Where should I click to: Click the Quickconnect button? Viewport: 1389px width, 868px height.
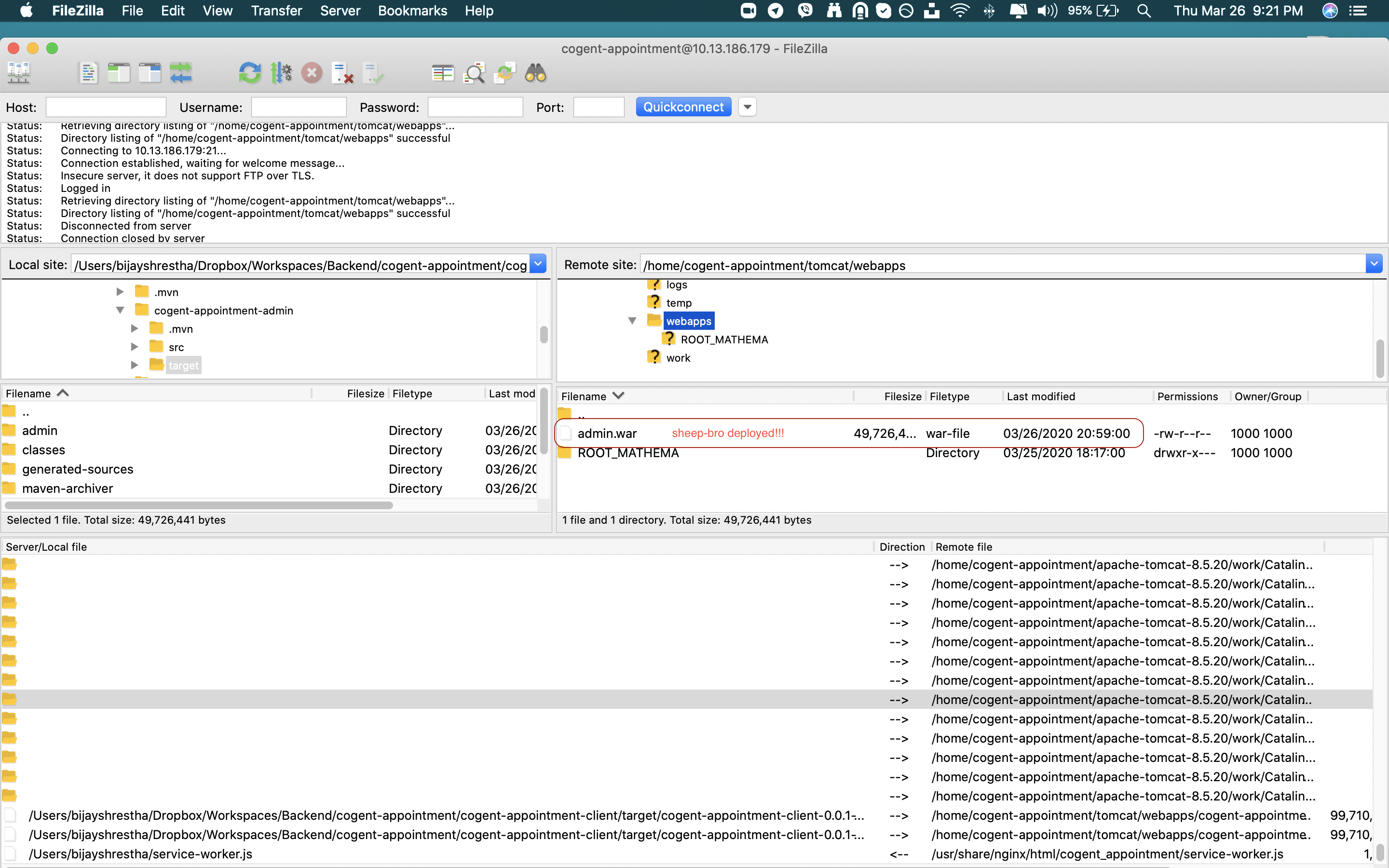coord(683,107)
